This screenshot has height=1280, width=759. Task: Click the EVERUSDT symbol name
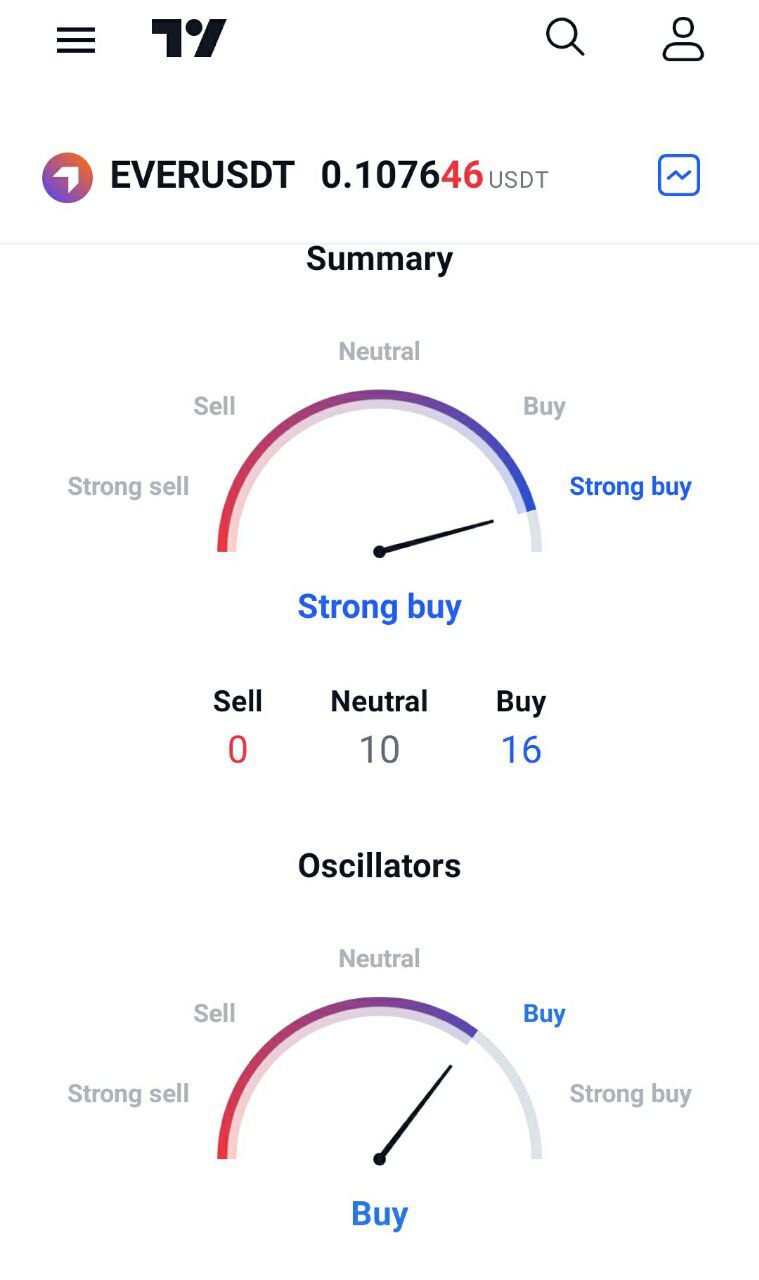202,176
